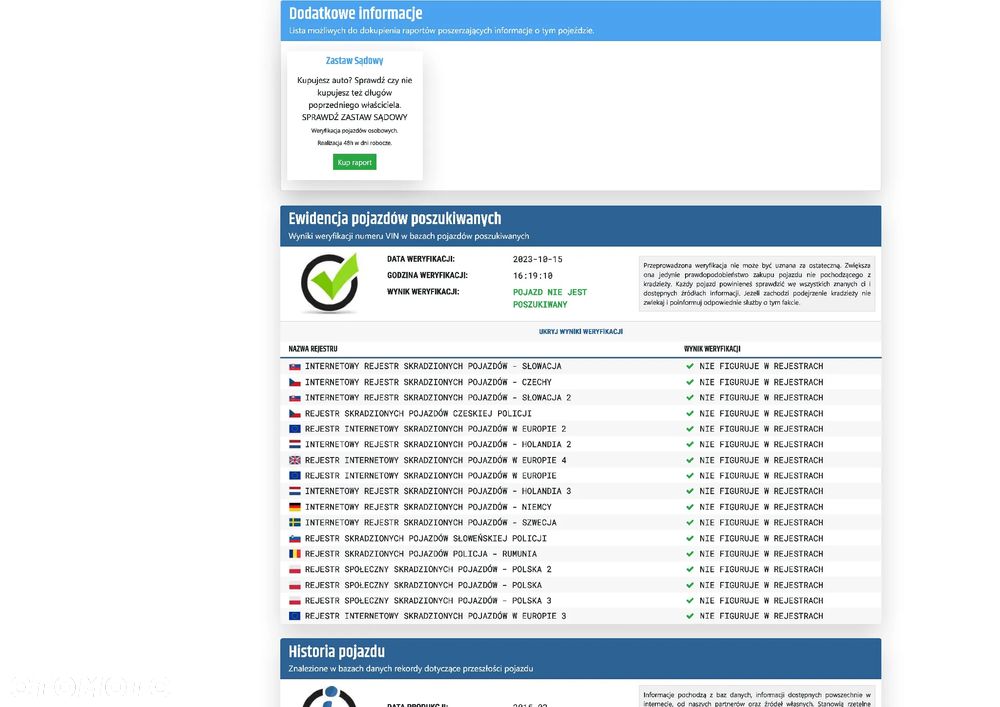Click the Polish flag in the POLSKA 3 row

(295, 601)
